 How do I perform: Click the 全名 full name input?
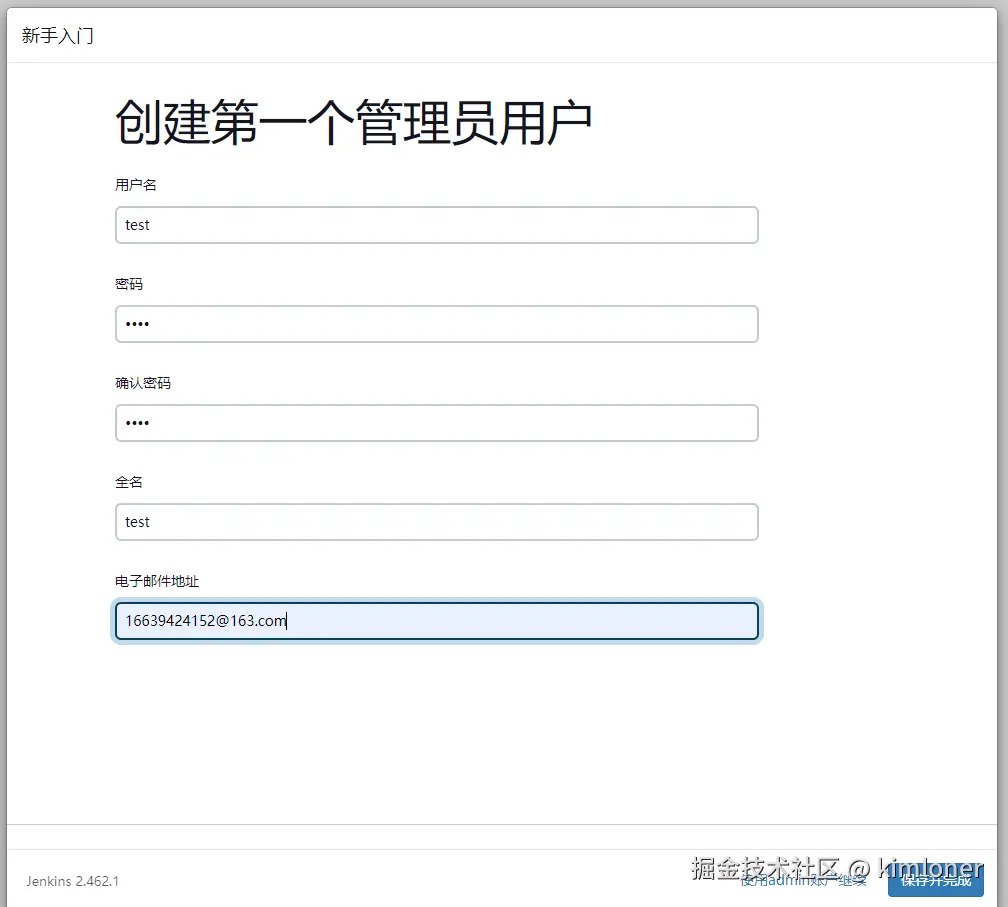(436, 522)
